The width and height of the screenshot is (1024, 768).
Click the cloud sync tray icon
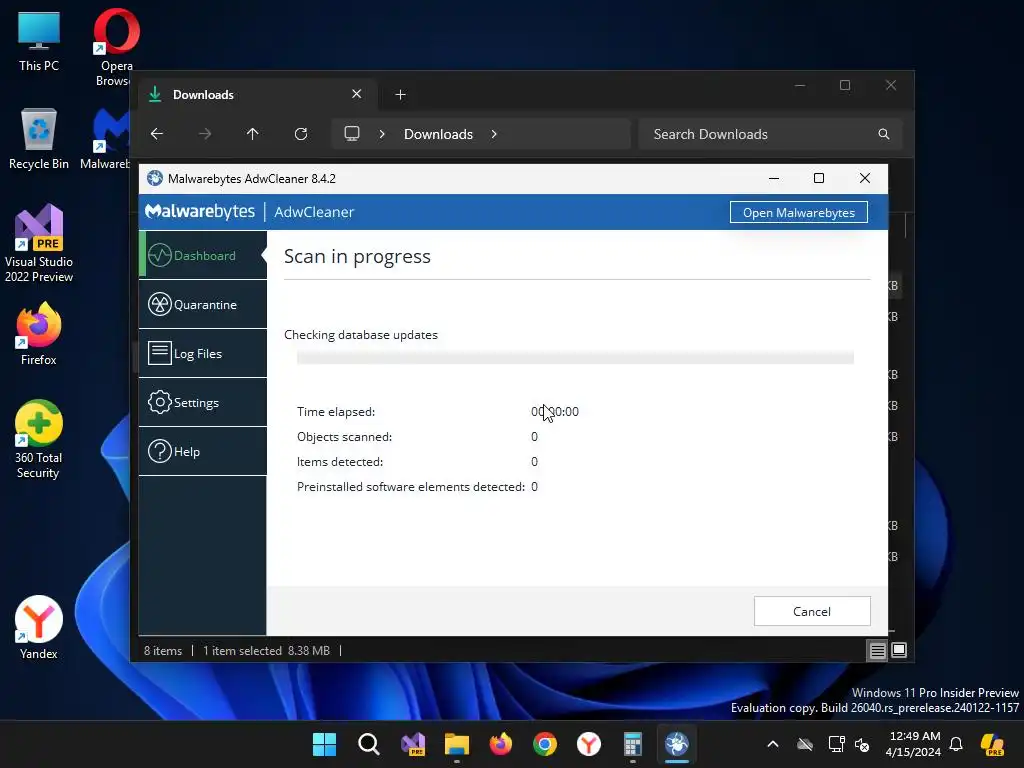(x=805, y=744)
